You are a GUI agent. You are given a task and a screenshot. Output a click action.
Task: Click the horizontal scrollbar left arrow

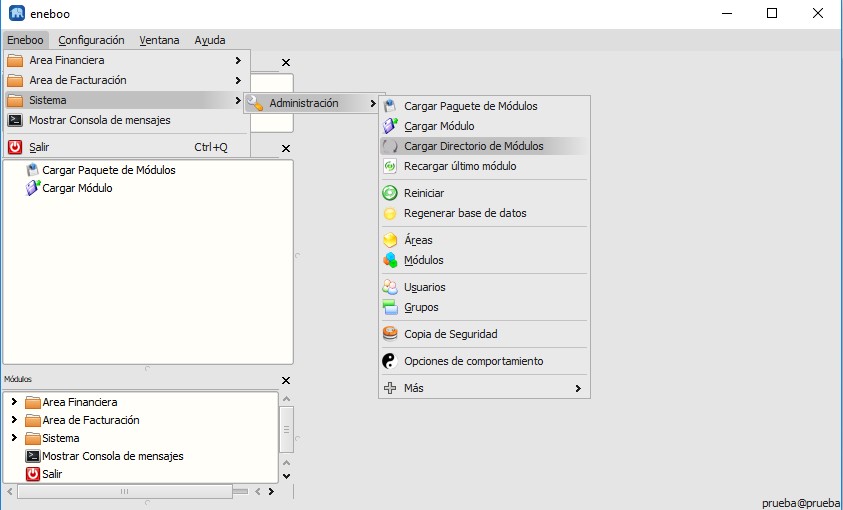coord(10,491)
